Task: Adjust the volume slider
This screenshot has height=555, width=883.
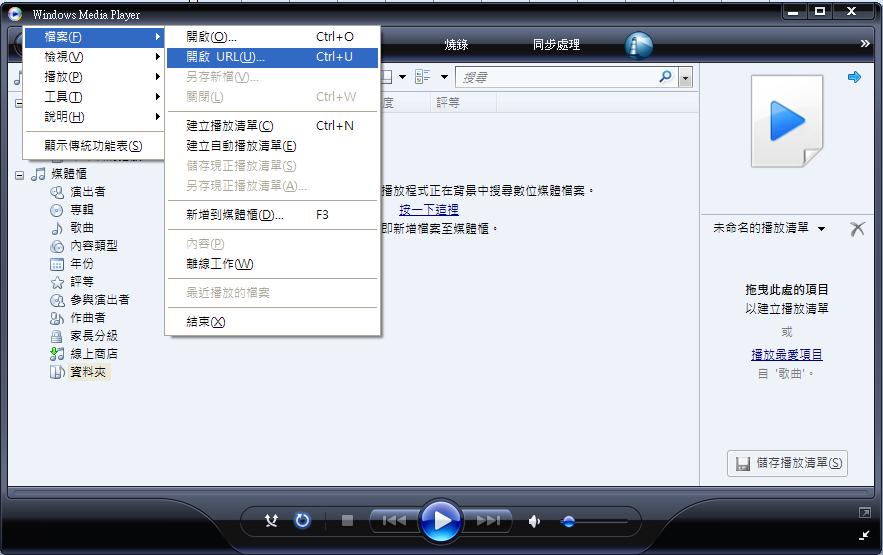Action: (594, 522)
